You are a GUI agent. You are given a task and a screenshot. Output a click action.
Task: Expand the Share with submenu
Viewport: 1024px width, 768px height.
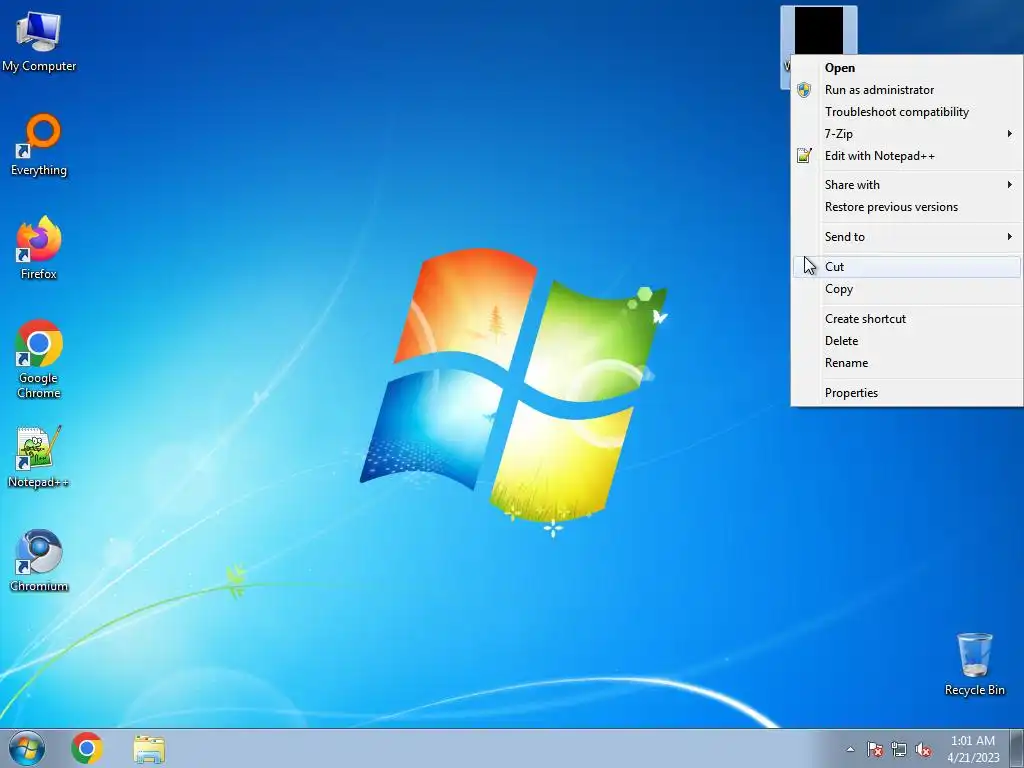coord(907,185)
